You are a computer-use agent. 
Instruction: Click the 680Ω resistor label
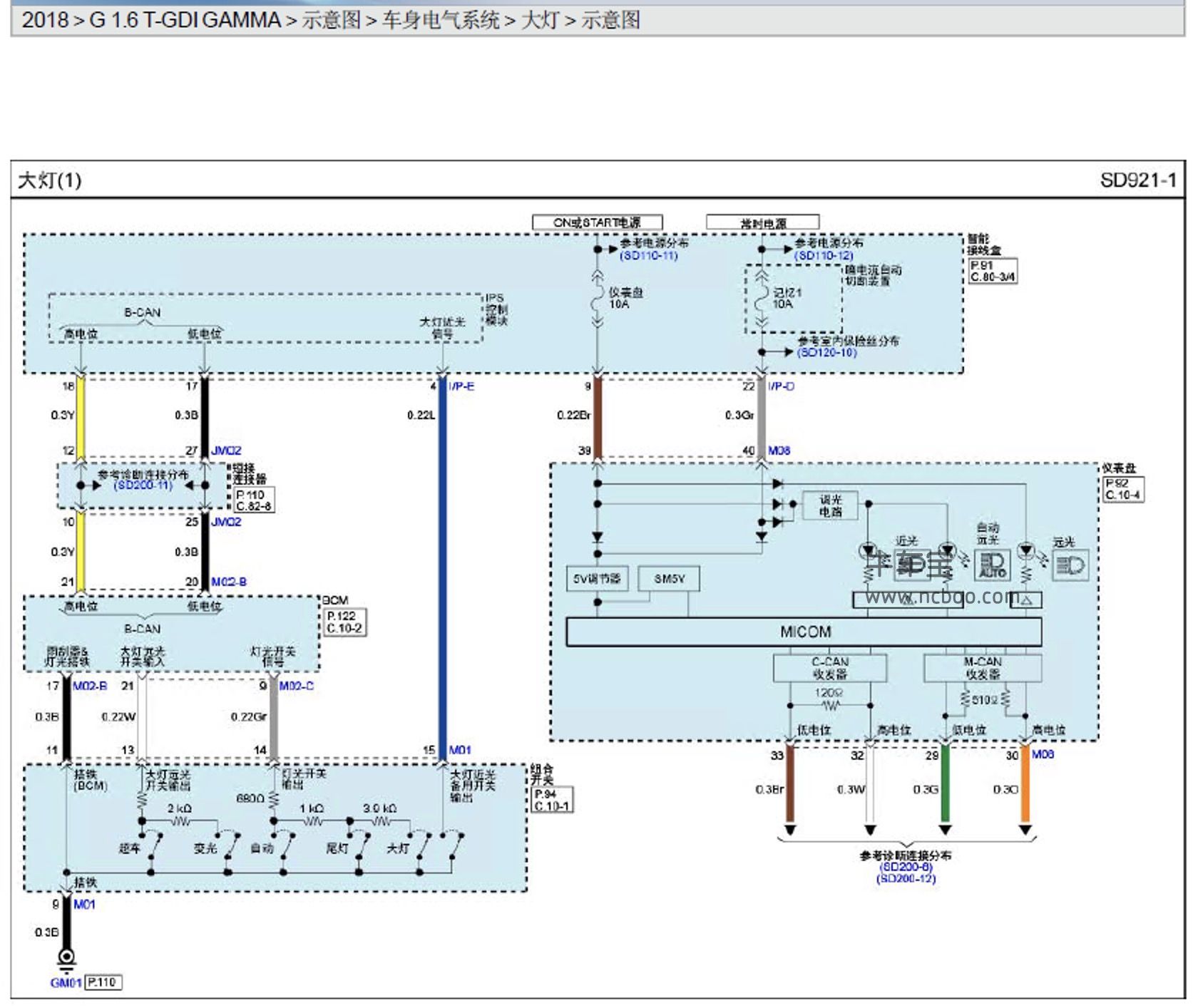[250, 798]
